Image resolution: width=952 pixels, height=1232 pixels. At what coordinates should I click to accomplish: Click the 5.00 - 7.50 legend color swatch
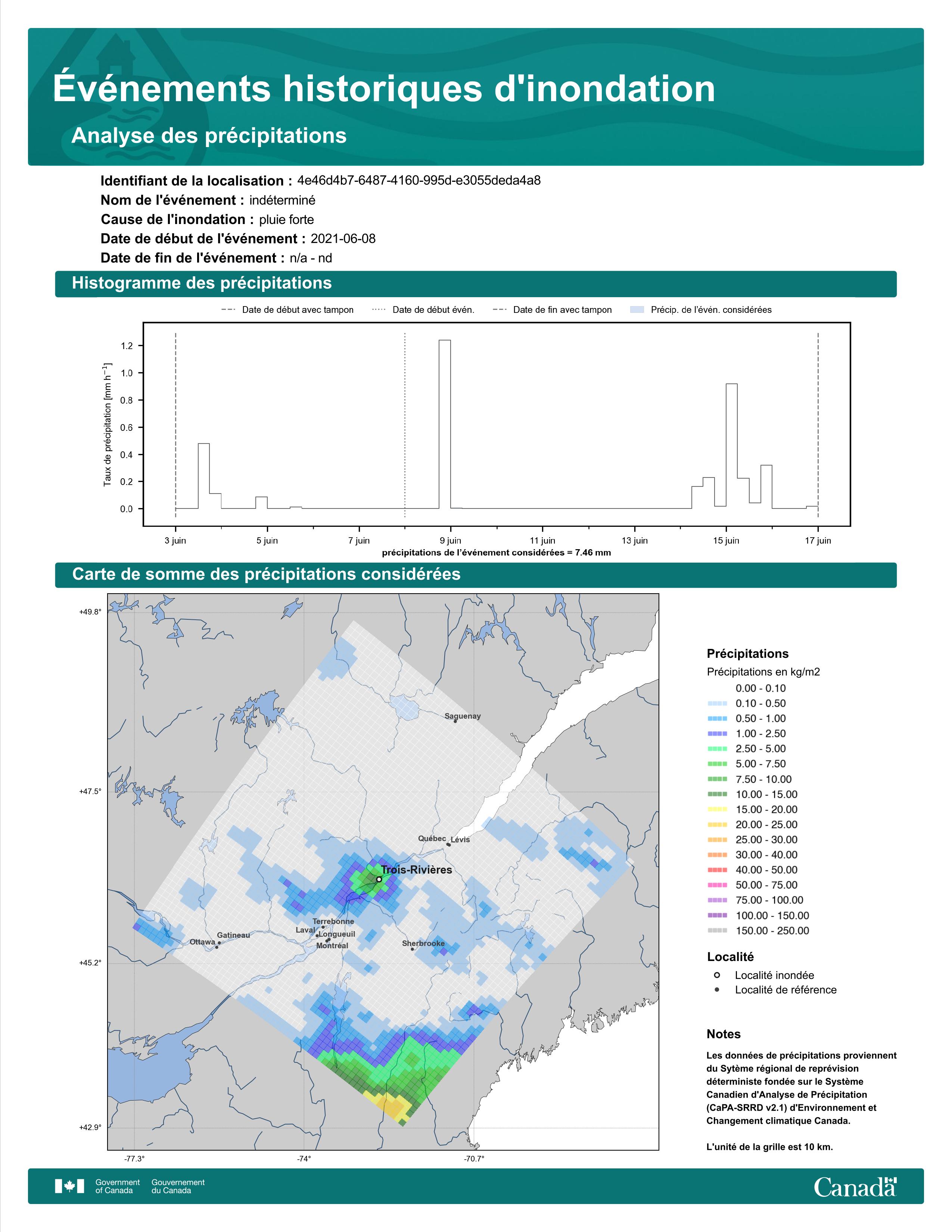(x=718, y=764)
